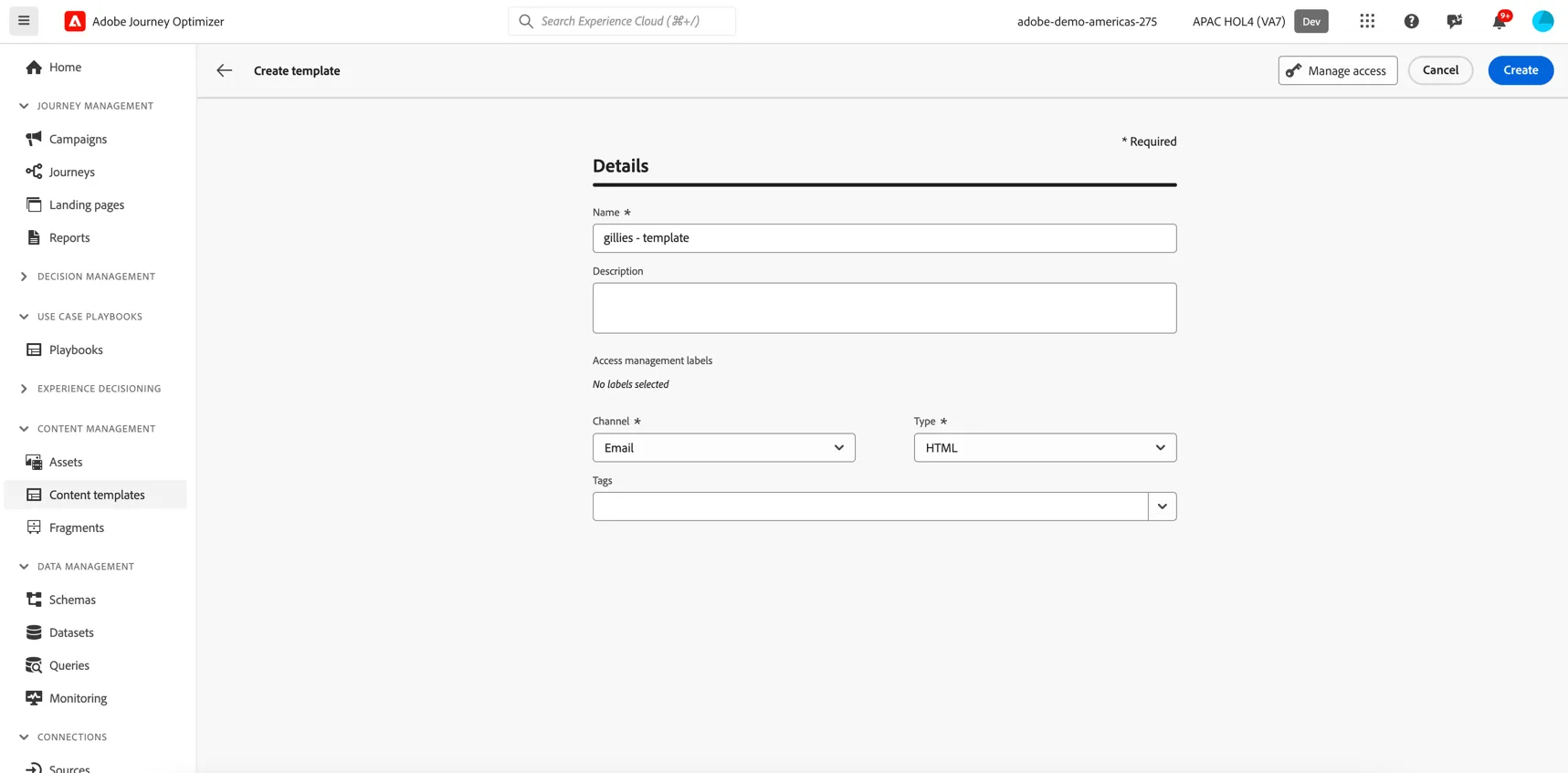Click the Reports document icon
This screenshot has width=1568, height=773.
pyautogui.click(x=34, y=237)
